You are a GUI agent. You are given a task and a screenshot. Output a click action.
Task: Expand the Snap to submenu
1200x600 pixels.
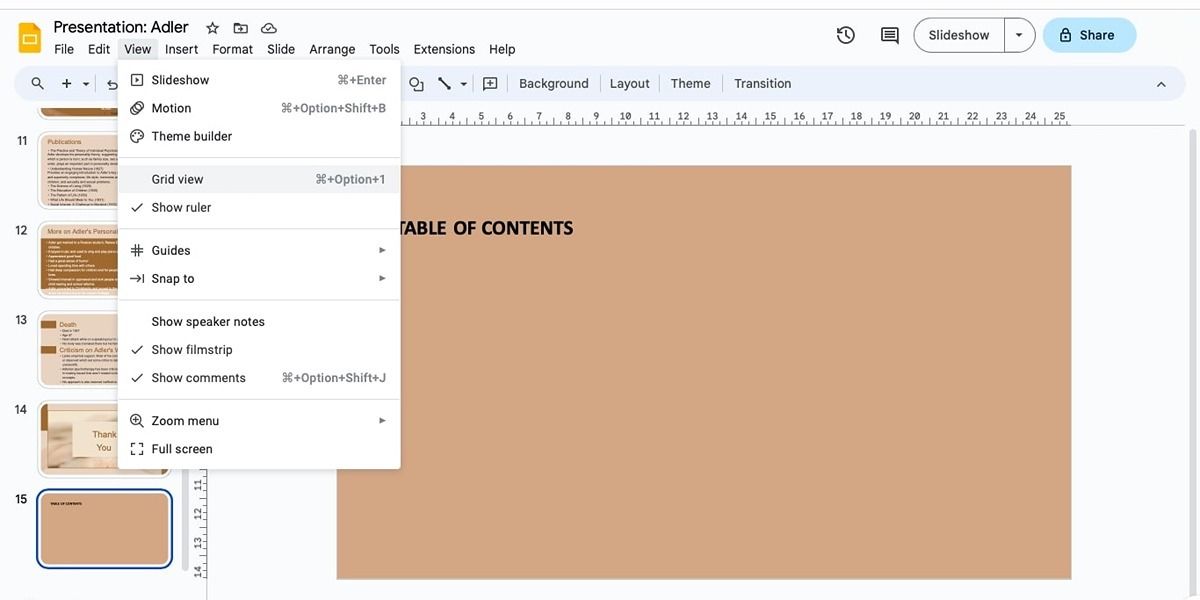coord(173,278)
